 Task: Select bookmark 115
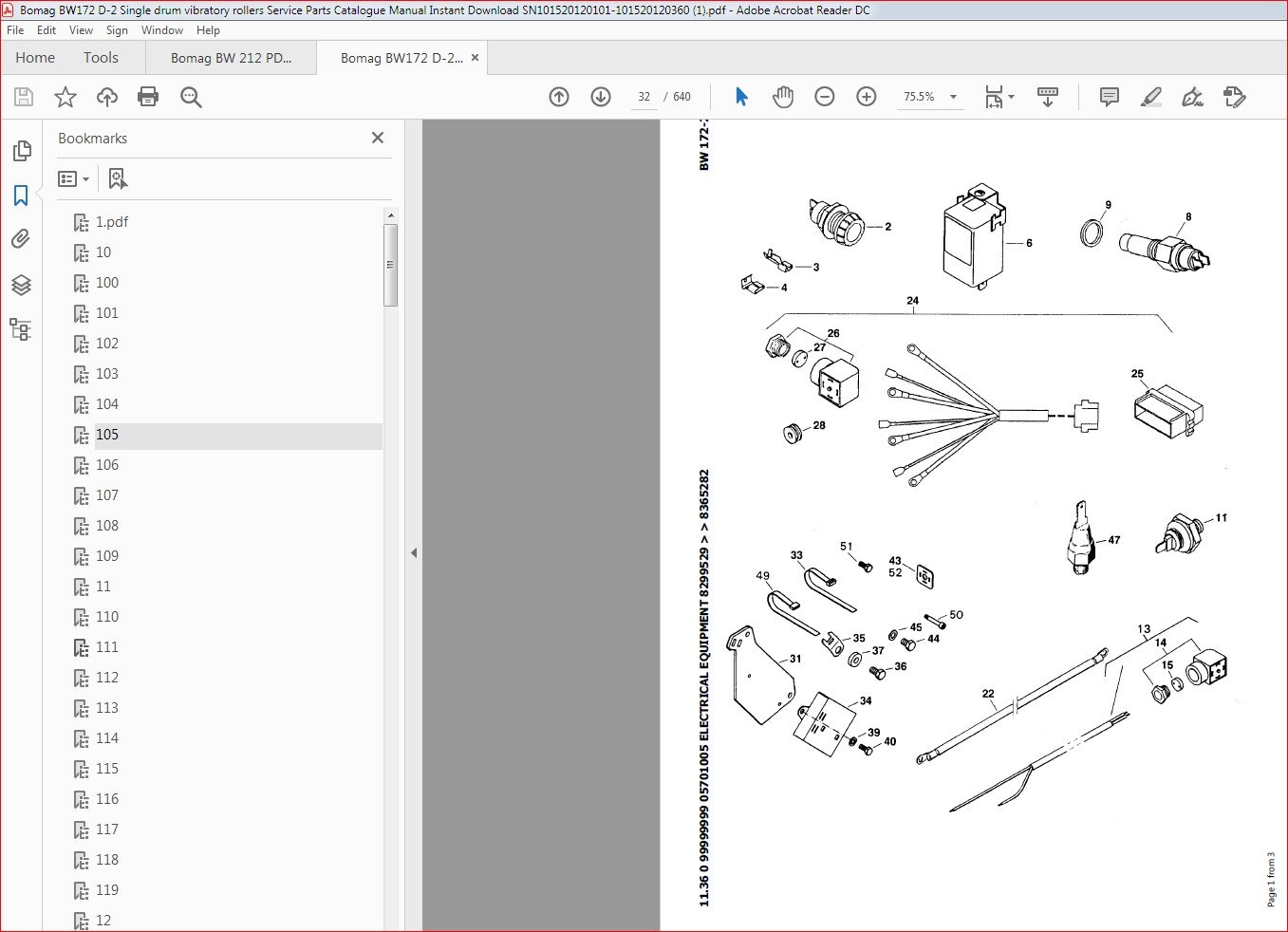[x=107, y=769]
